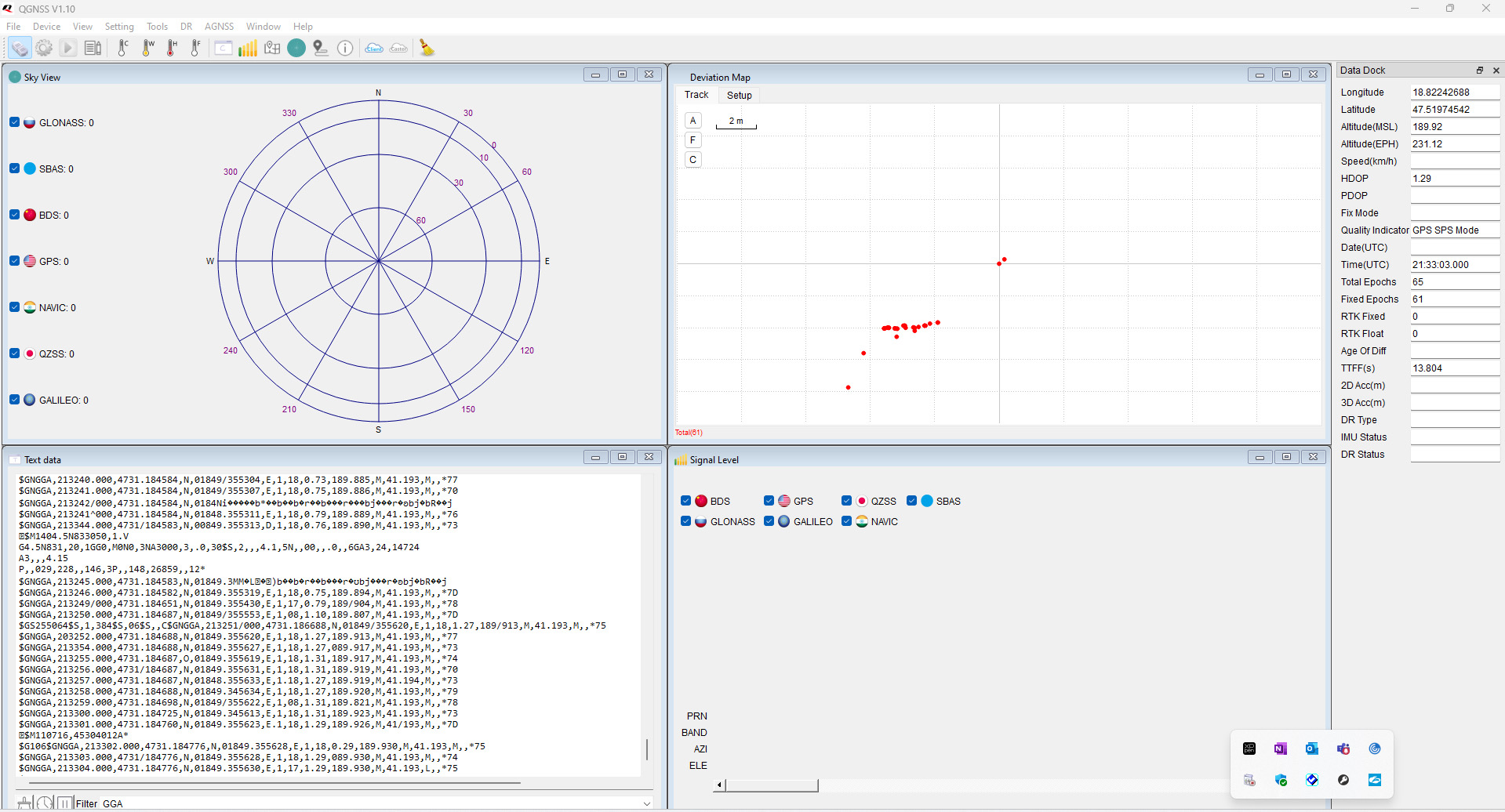Open OneNote from the system tray popup
Screen dimensions: 1505x812
coord(1281,749)
